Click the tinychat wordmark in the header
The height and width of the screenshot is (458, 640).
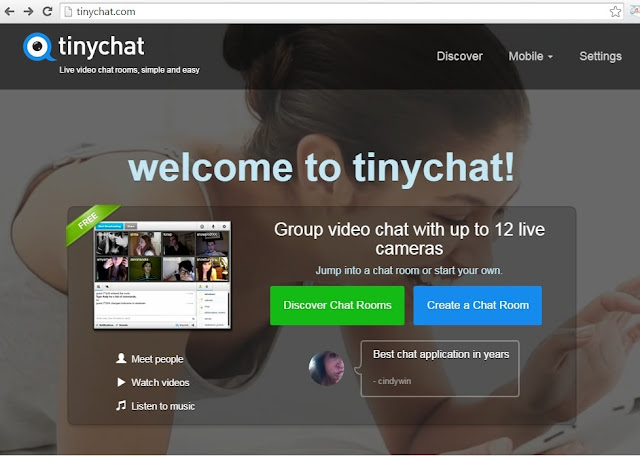[x=101, y=46]
